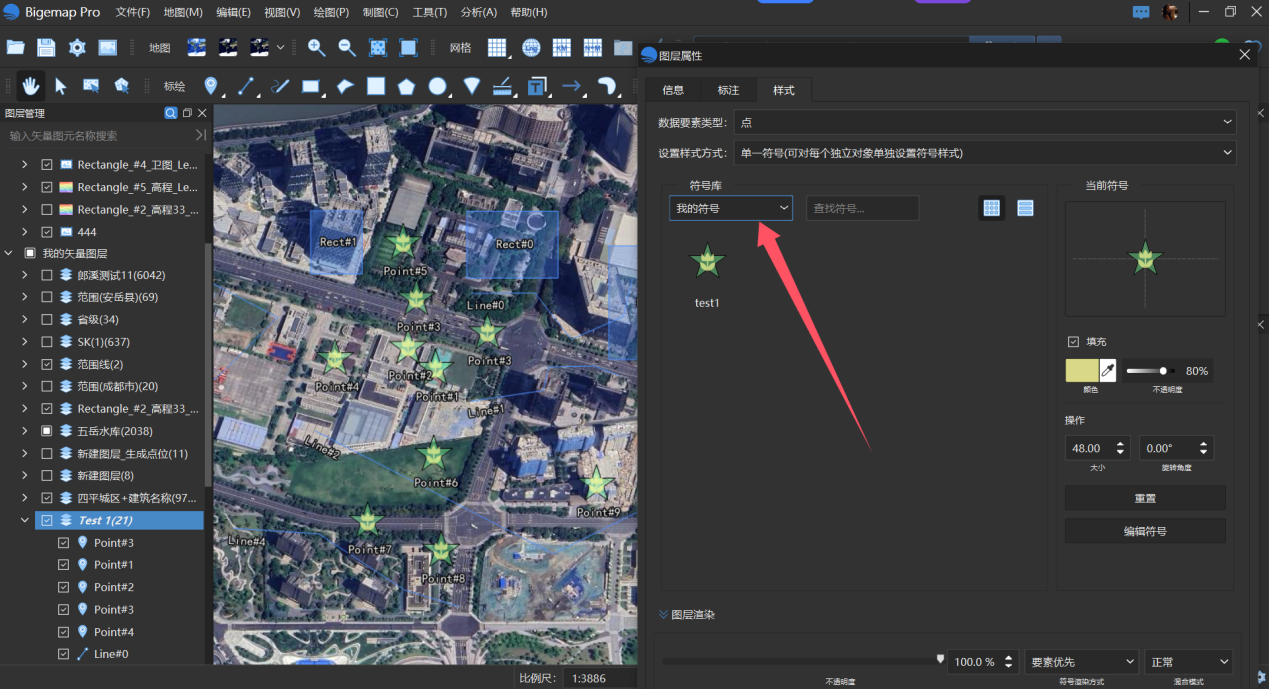Click the layer name search field
1269x689 pixels.
100,135
